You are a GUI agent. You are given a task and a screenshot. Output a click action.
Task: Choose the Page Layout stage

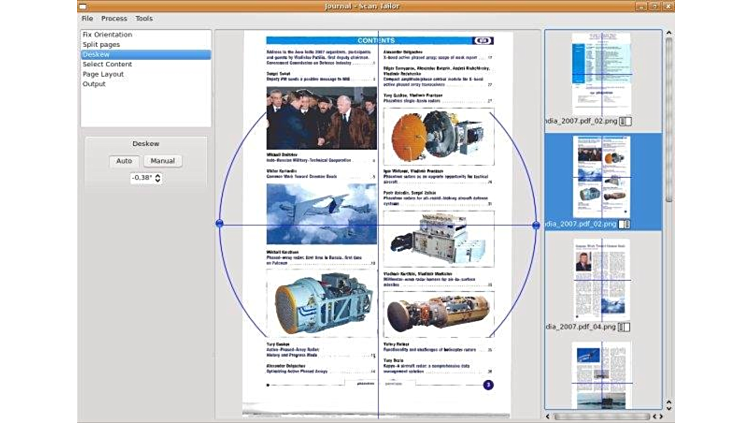click(103, 74)
